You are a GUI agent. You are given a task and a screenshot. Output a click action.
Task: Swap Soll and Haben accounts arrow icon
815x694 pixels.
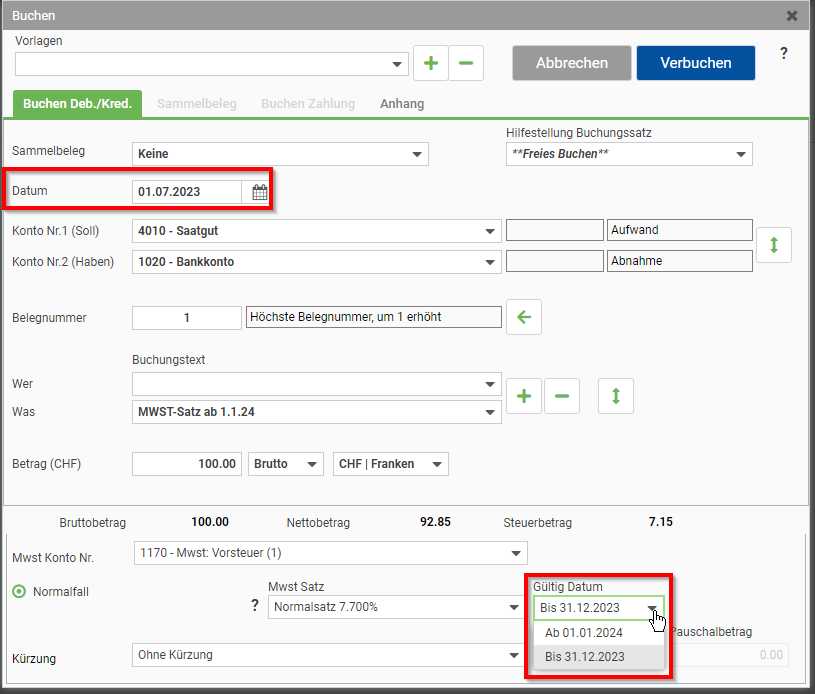(x=774, y=245)
